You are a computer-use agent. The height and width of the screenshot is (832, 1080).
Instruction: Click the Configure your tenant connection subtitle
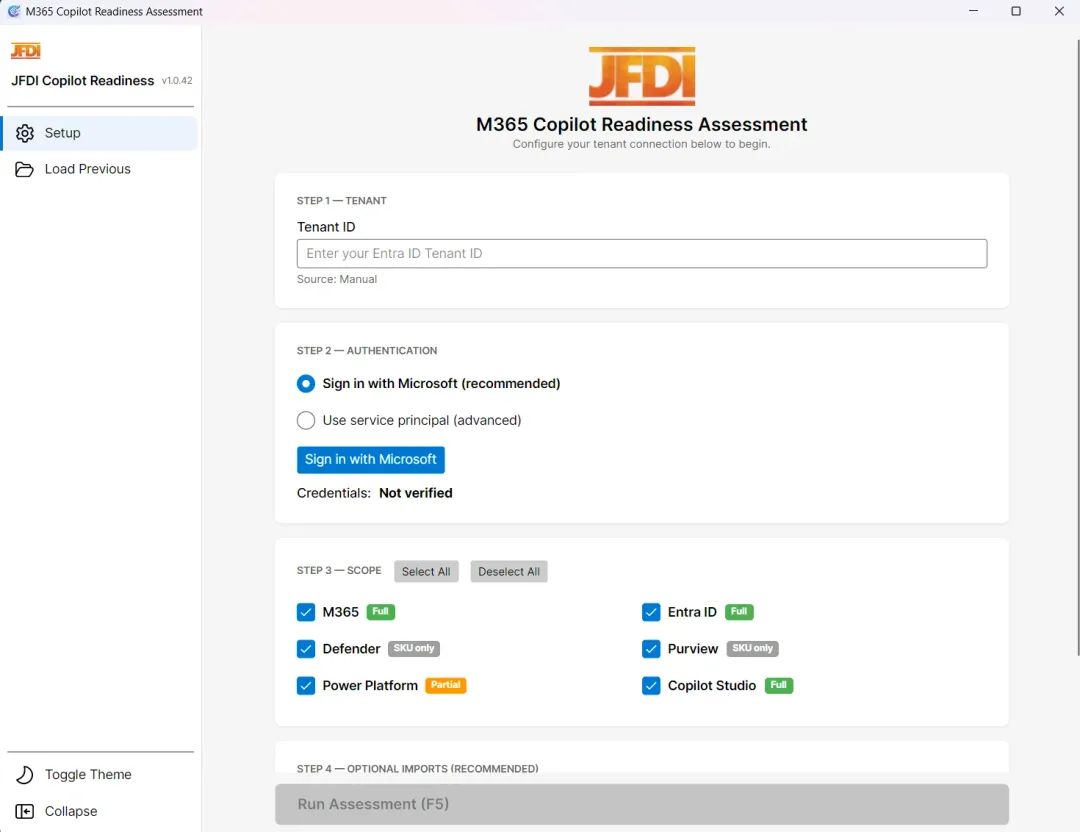[641, 144]
